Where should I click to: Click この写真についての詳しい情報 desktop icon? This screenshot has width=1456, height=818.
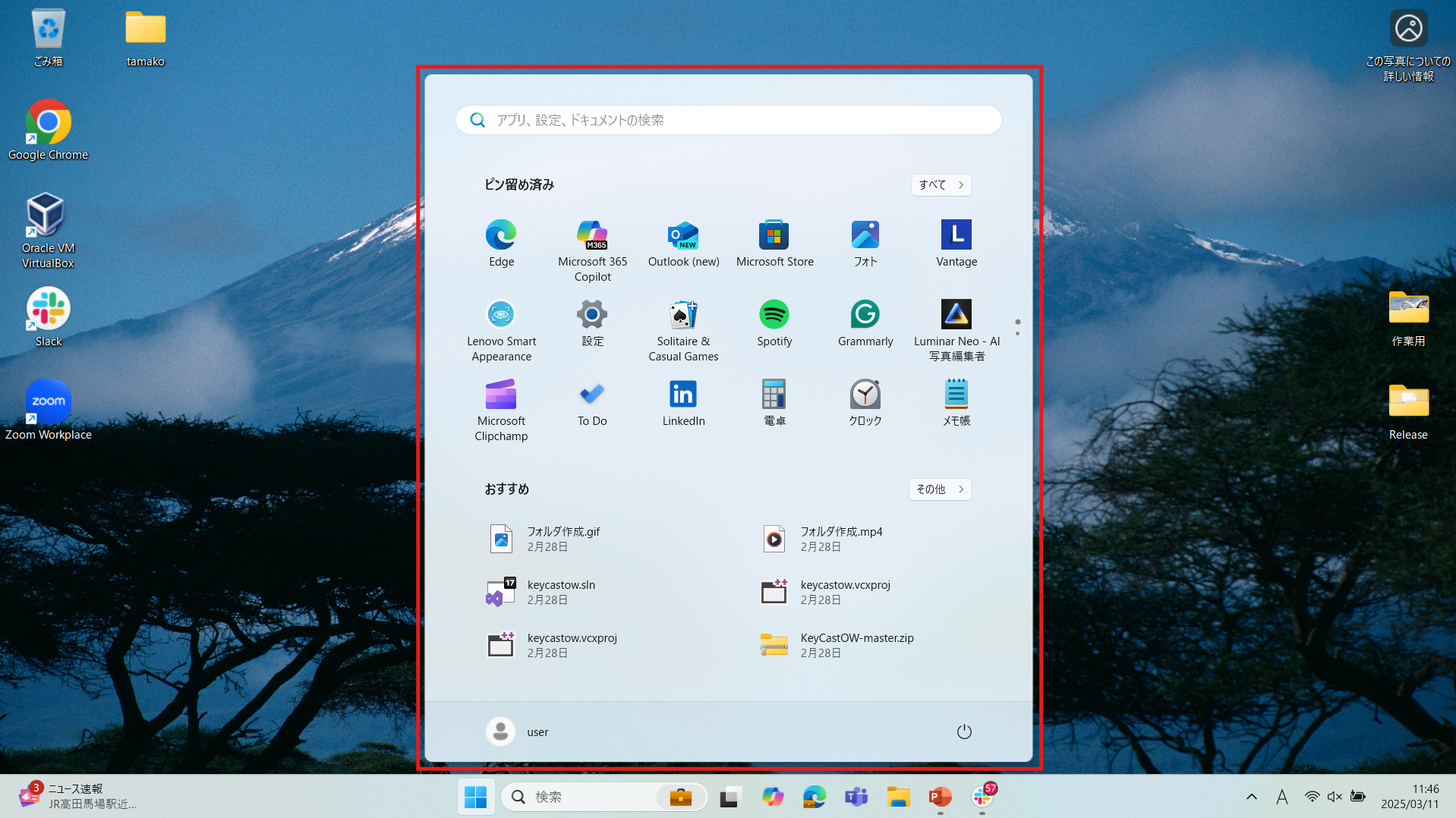click(1408, 46)
